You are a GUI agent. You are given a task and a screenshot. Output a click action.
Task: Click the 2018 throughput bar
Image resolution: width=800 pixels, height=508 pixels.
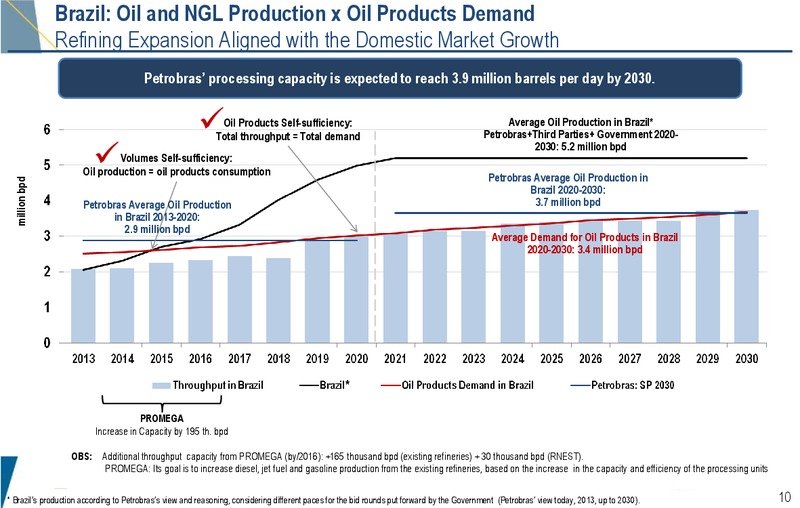279,300
